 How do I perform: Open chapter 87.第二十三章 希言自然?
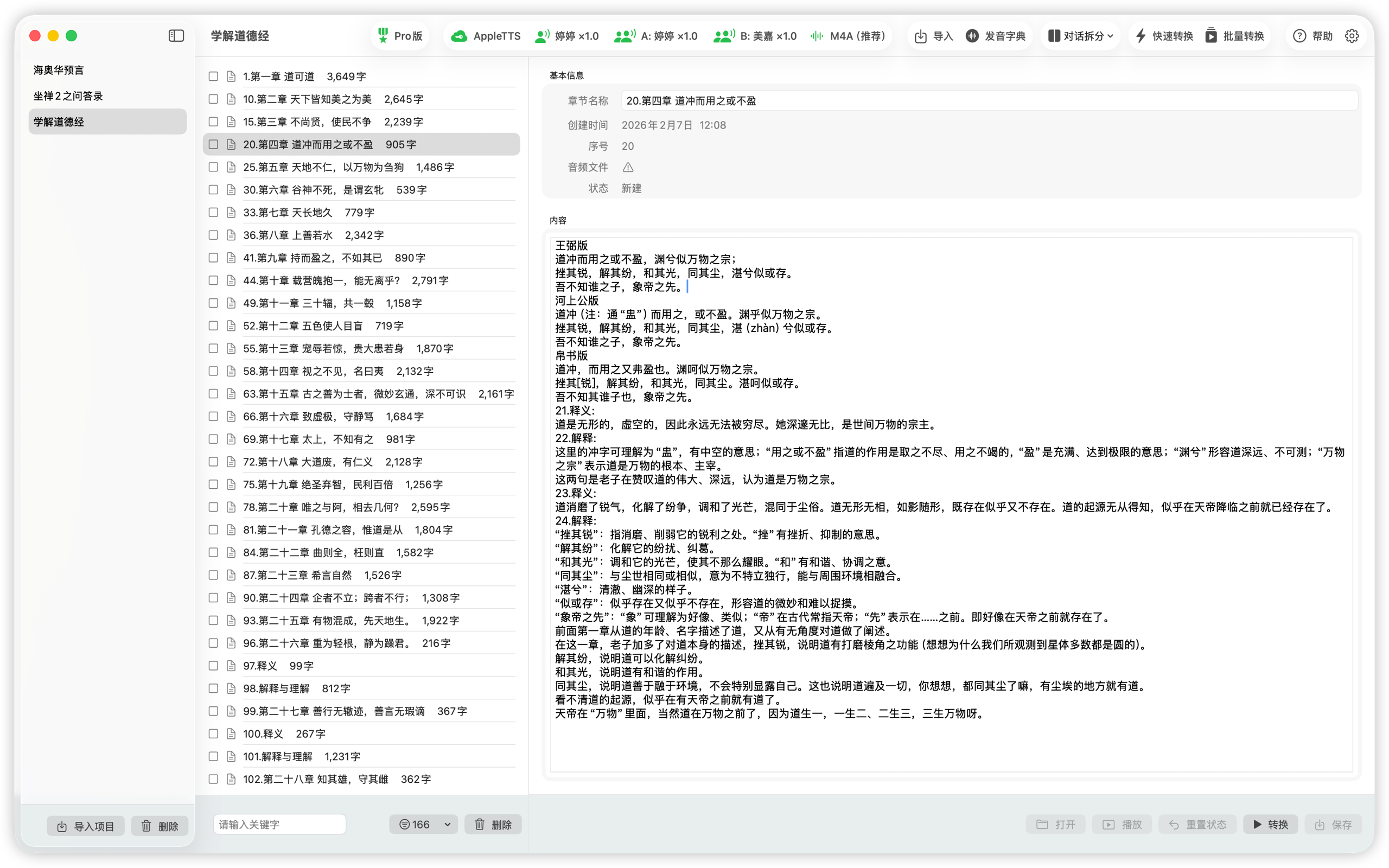(361, 575)
